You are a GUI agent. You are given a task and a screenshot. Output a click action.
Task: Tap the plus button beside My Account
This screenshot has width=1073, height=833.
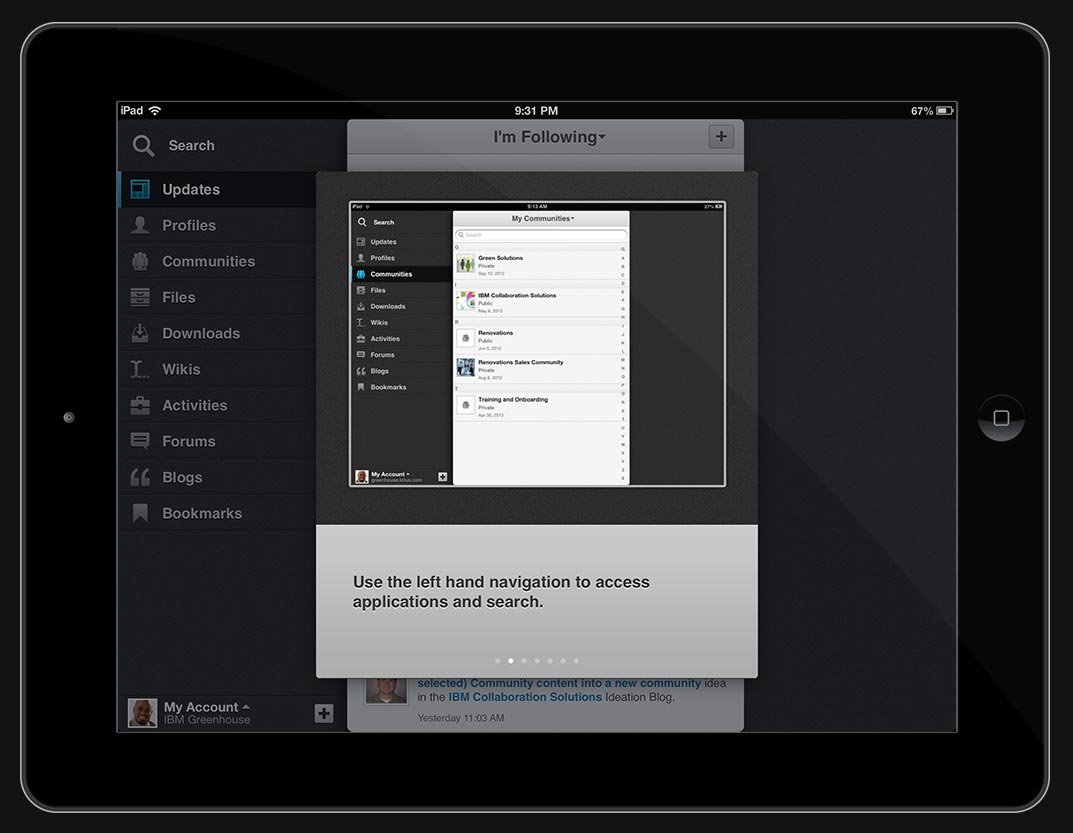tap(324, 713)
